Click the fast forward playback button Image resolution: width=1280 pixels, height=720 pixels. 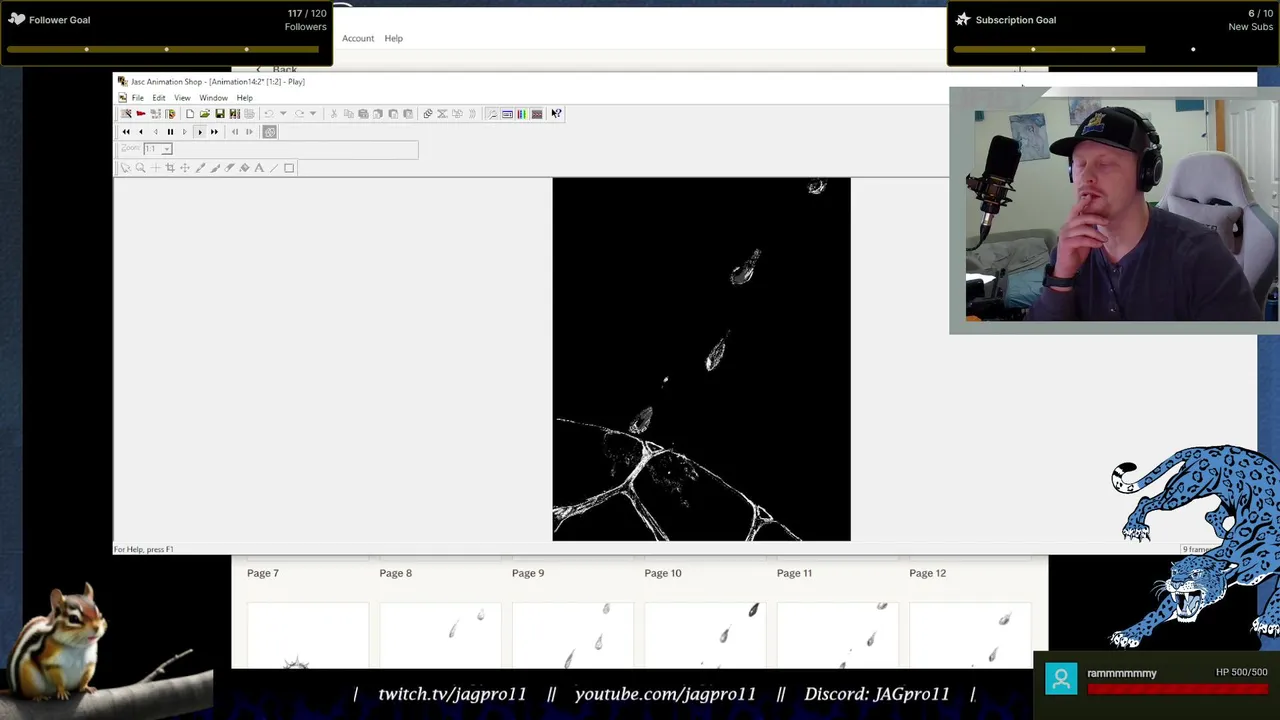point(215,132)
